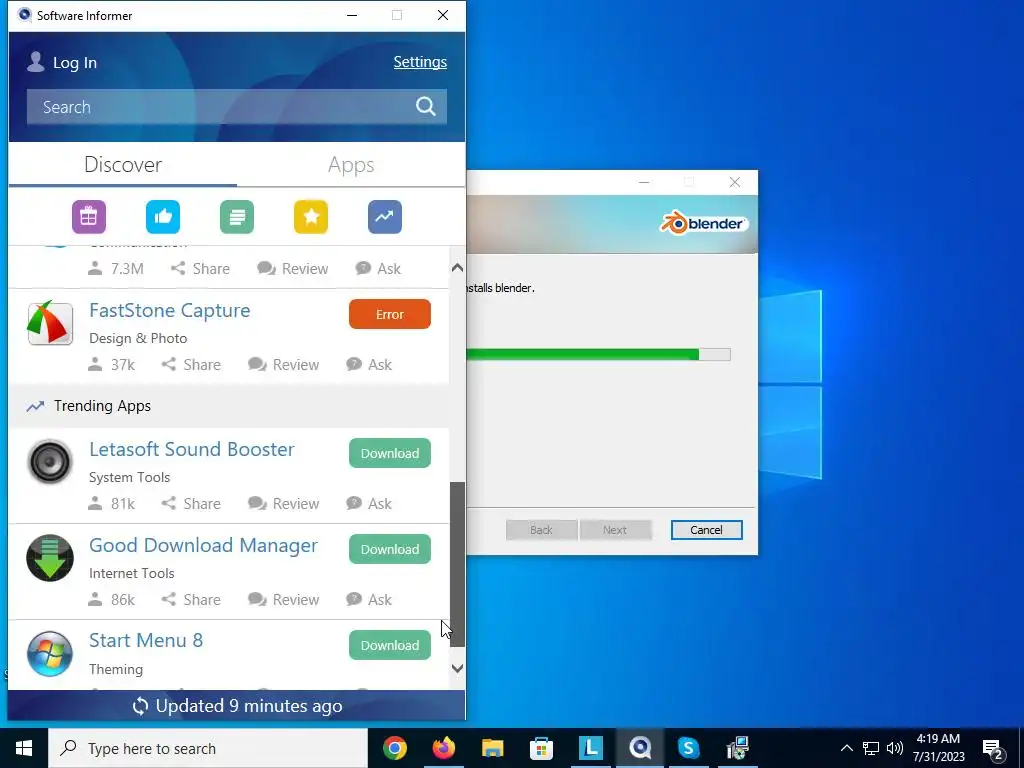The image size is (1024, 768).
Task: Click the app list scrollbar thumb
Action: (x=457, y=564)
